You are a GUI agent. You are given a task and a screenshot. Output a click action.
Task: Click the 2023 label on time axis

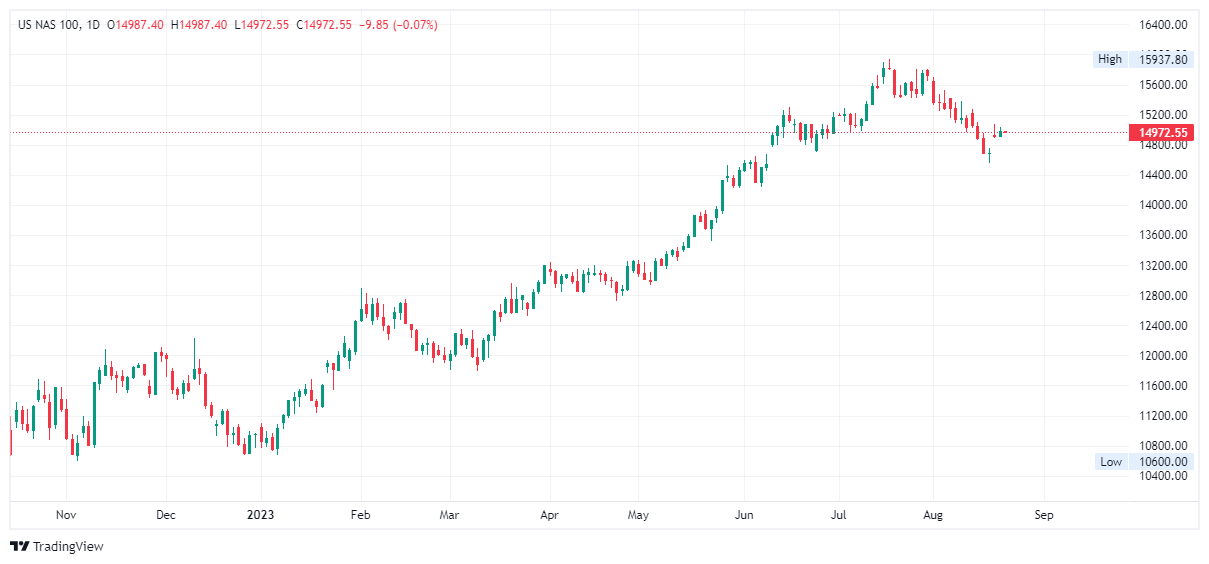[261, 516]
